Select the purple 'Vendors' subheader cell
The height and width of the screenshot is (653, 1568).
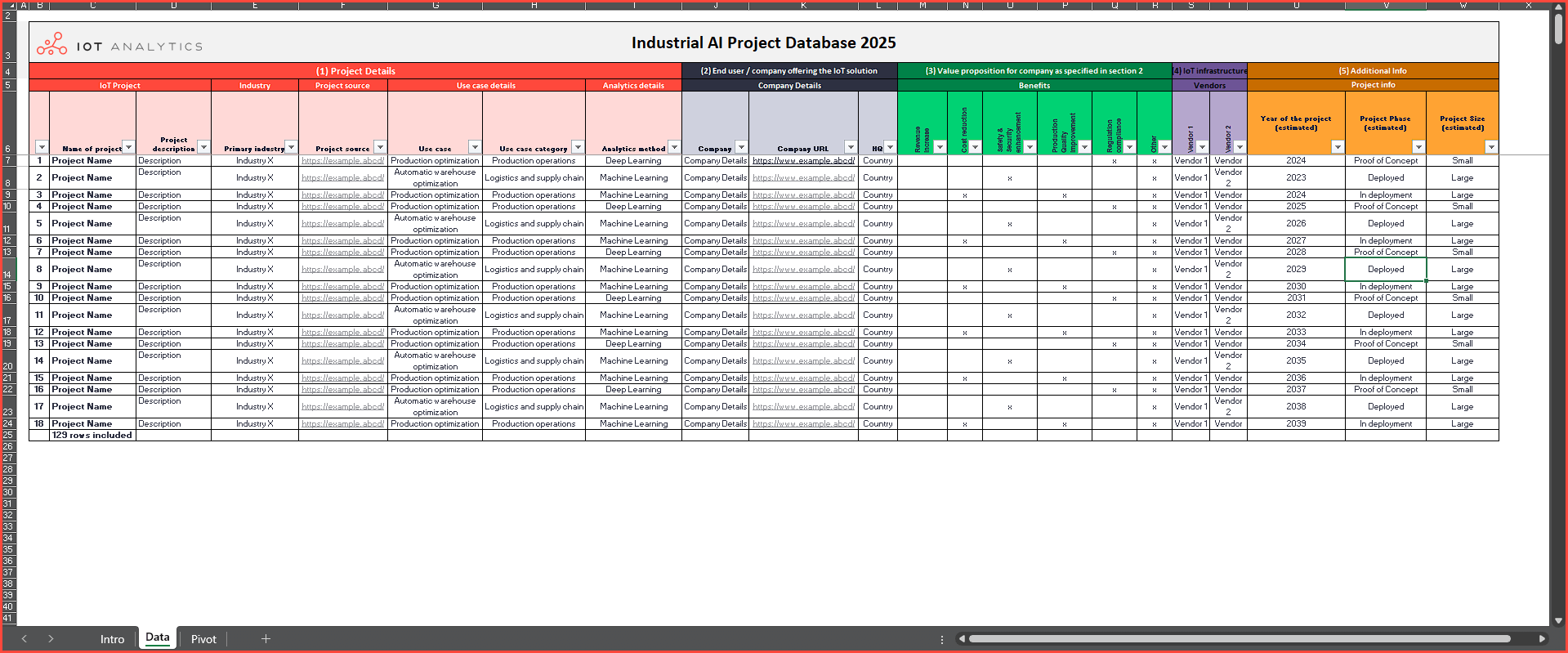[1209, 86]
